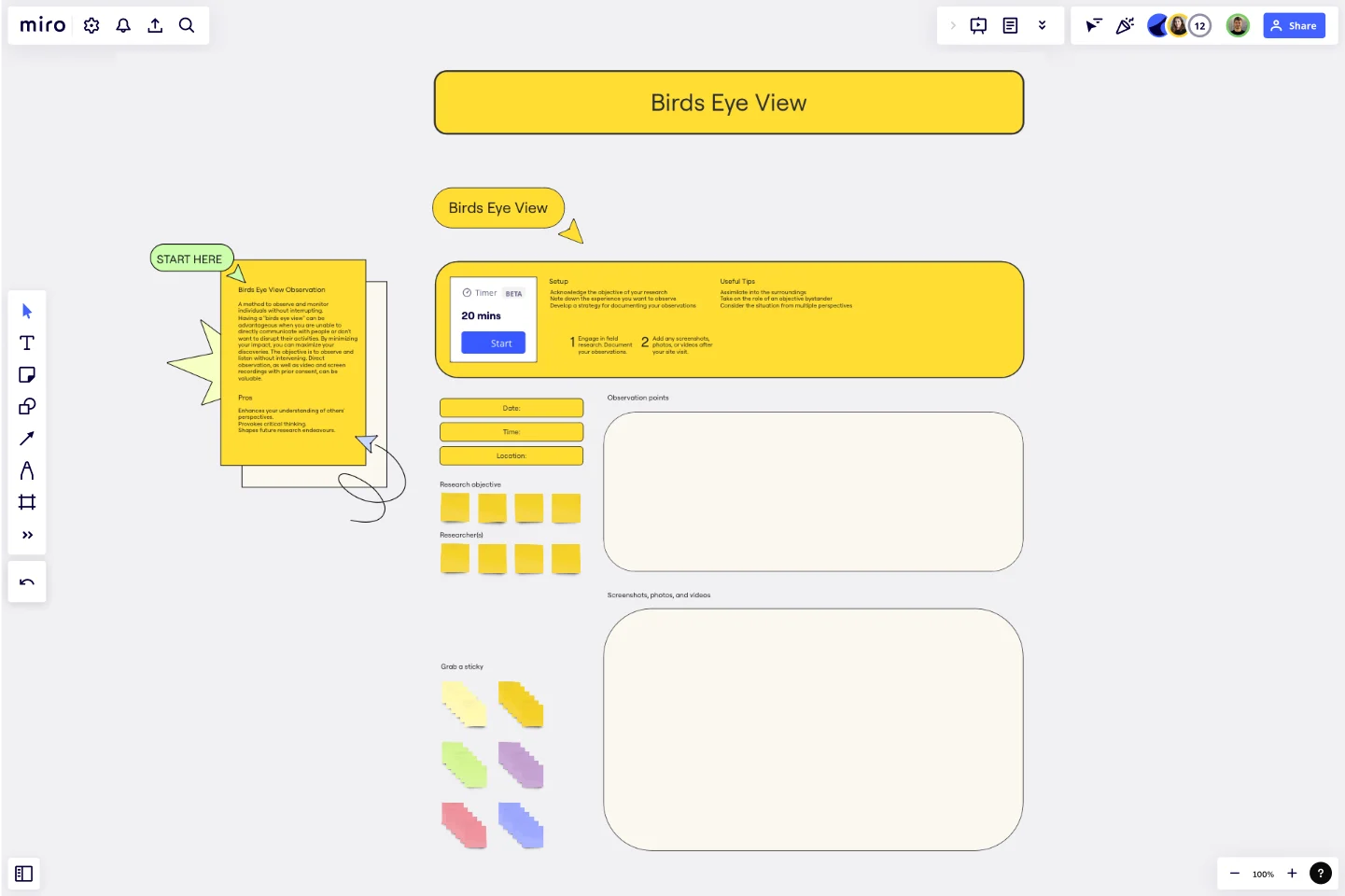Open board settings gear icon
Viewport: 1345px width, 896px height.
point(91,25)
